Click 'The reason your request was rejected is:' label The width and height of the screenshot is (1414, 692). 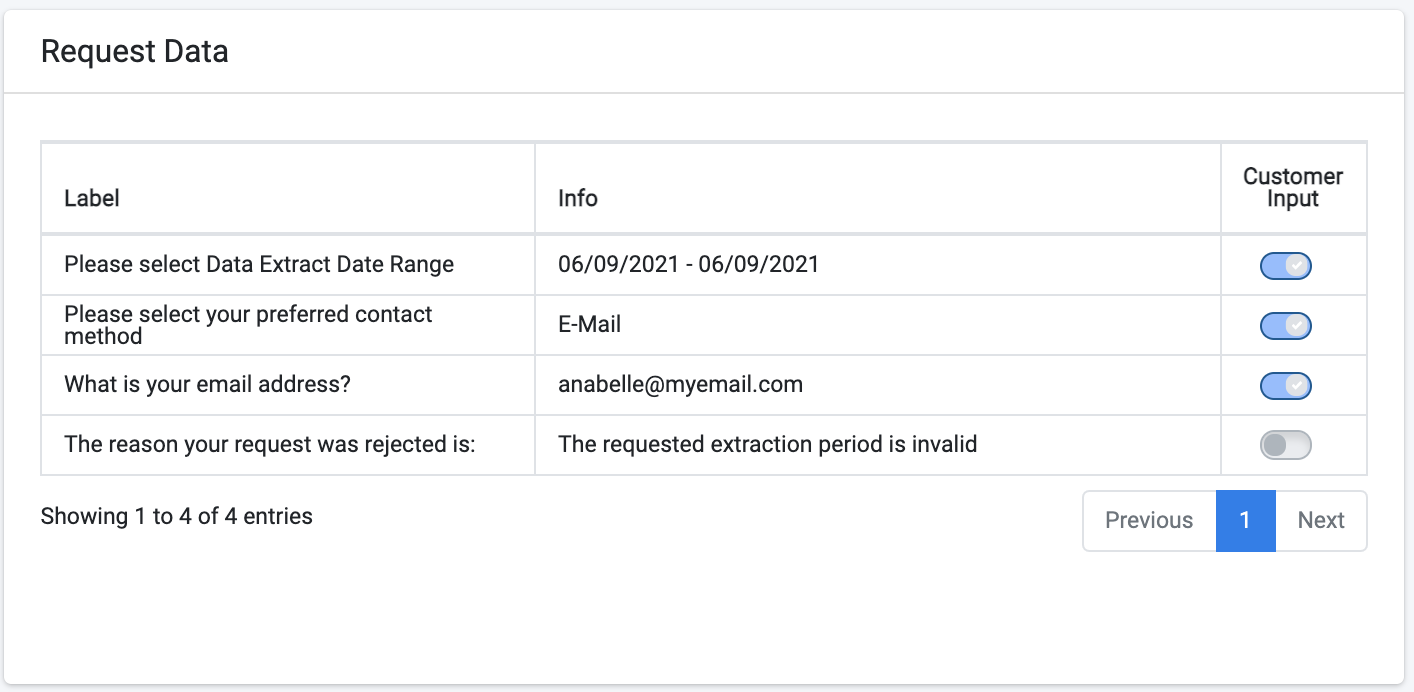[x=269, y=444]
